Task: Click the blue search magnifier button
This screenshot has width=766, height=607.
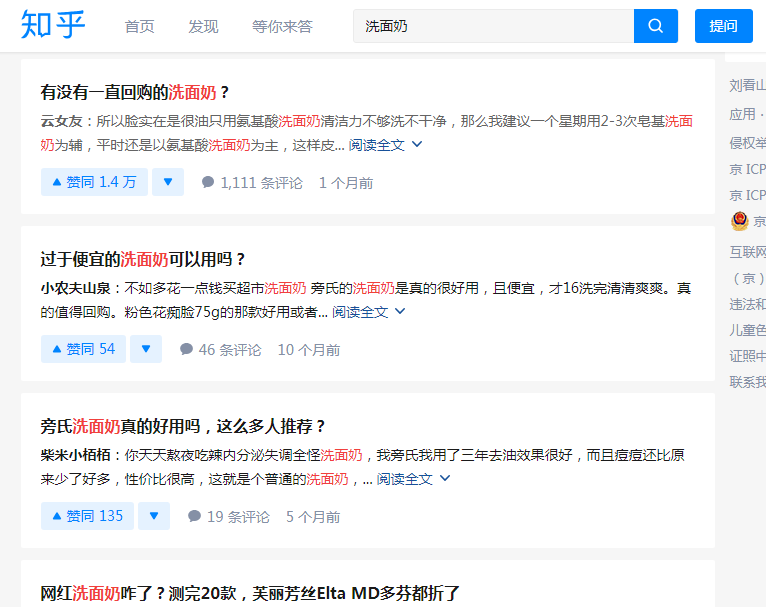Action: click(x=655, y=26)
